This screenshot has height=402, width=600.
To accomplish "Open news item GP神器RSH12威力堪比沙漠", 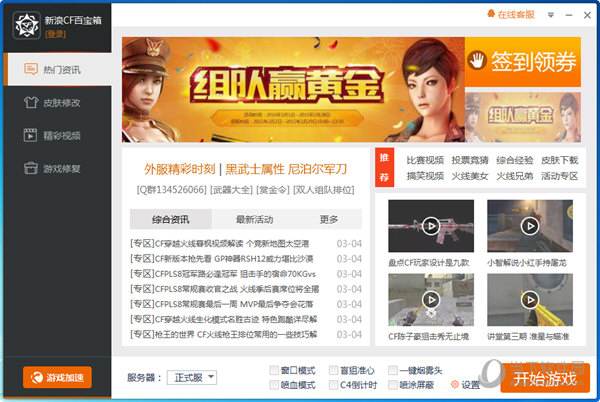I will click(222, 259).
